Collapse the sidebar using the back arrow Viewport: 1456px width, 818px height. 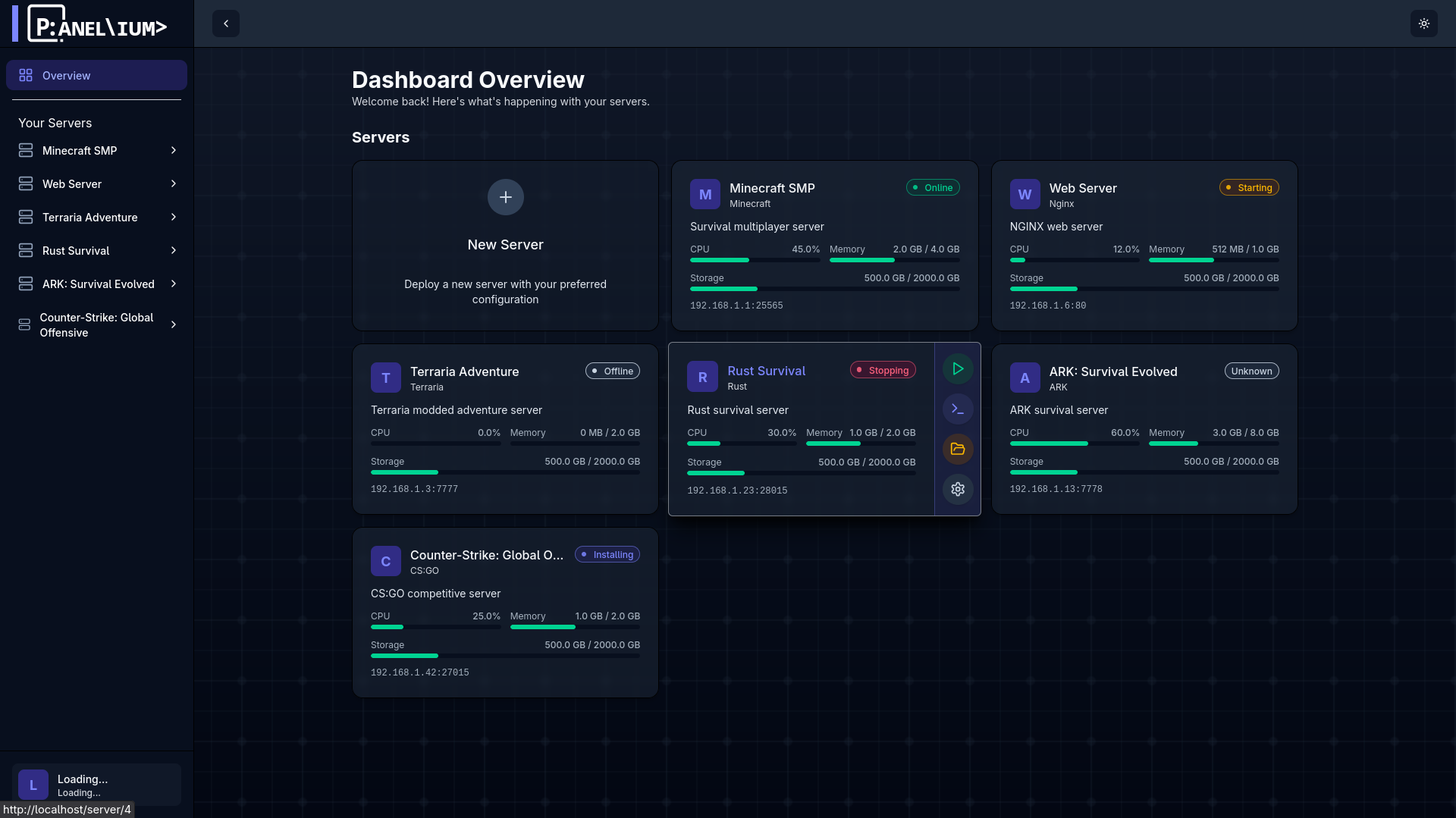pos(225,24)
